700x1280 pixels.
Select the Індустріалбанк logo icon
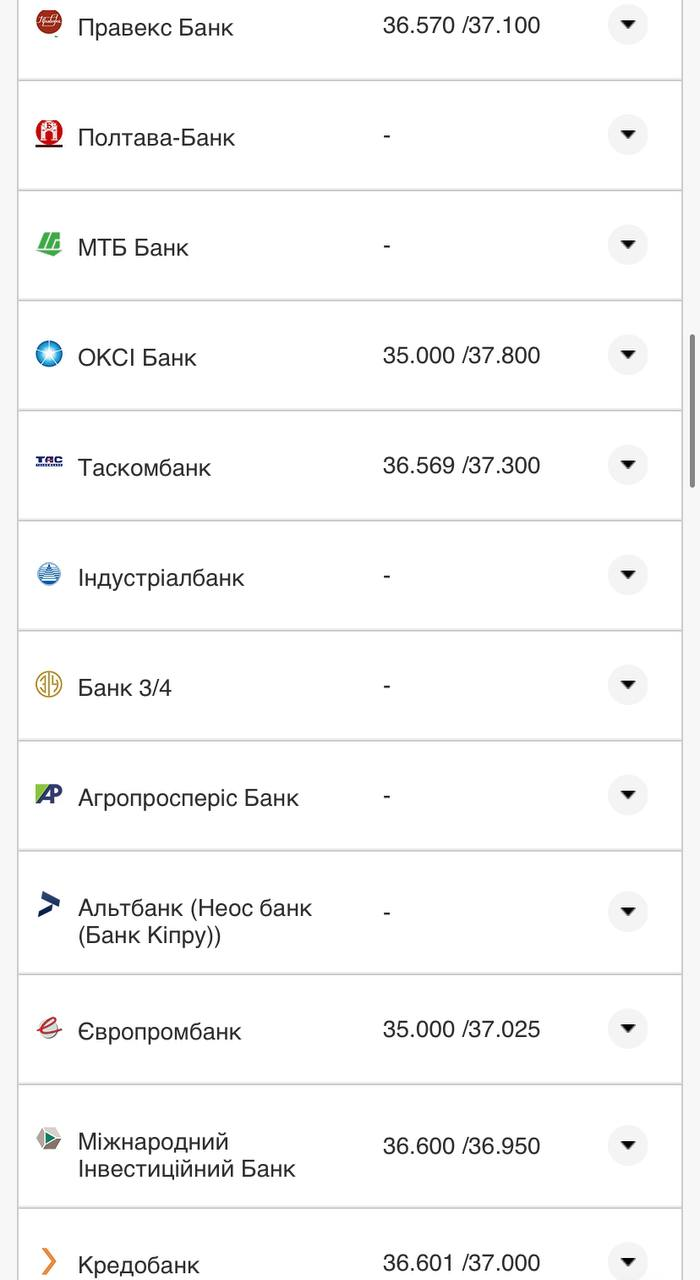tap(48, 574)
